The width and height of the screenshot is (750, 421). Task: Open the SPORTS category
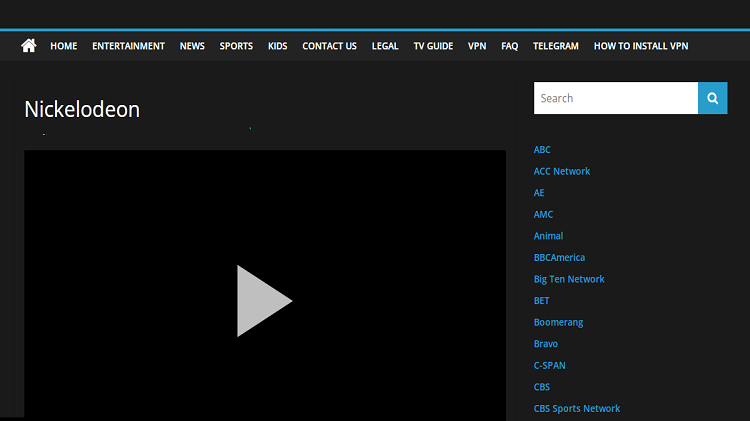coord(236,46)
